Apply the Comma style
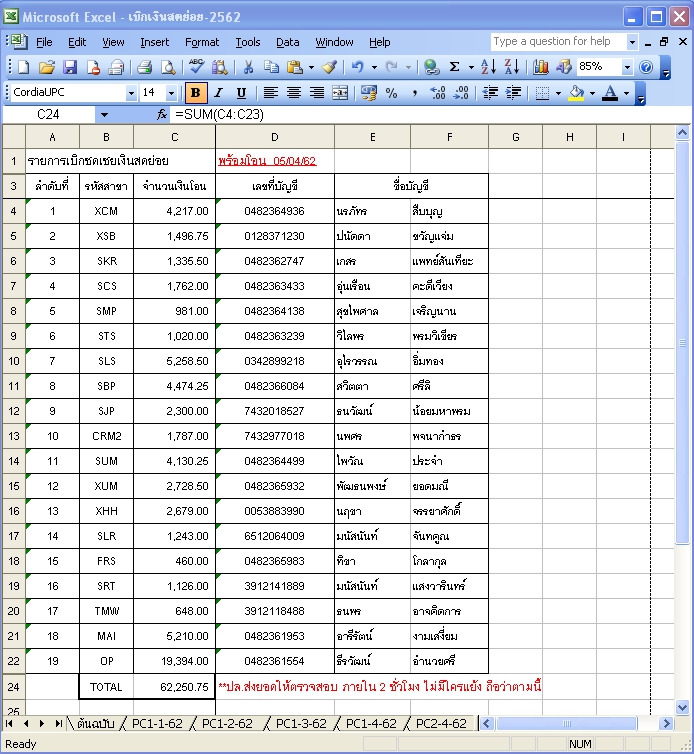The width and height of the screenshot is (694, 754). (415, 92)
